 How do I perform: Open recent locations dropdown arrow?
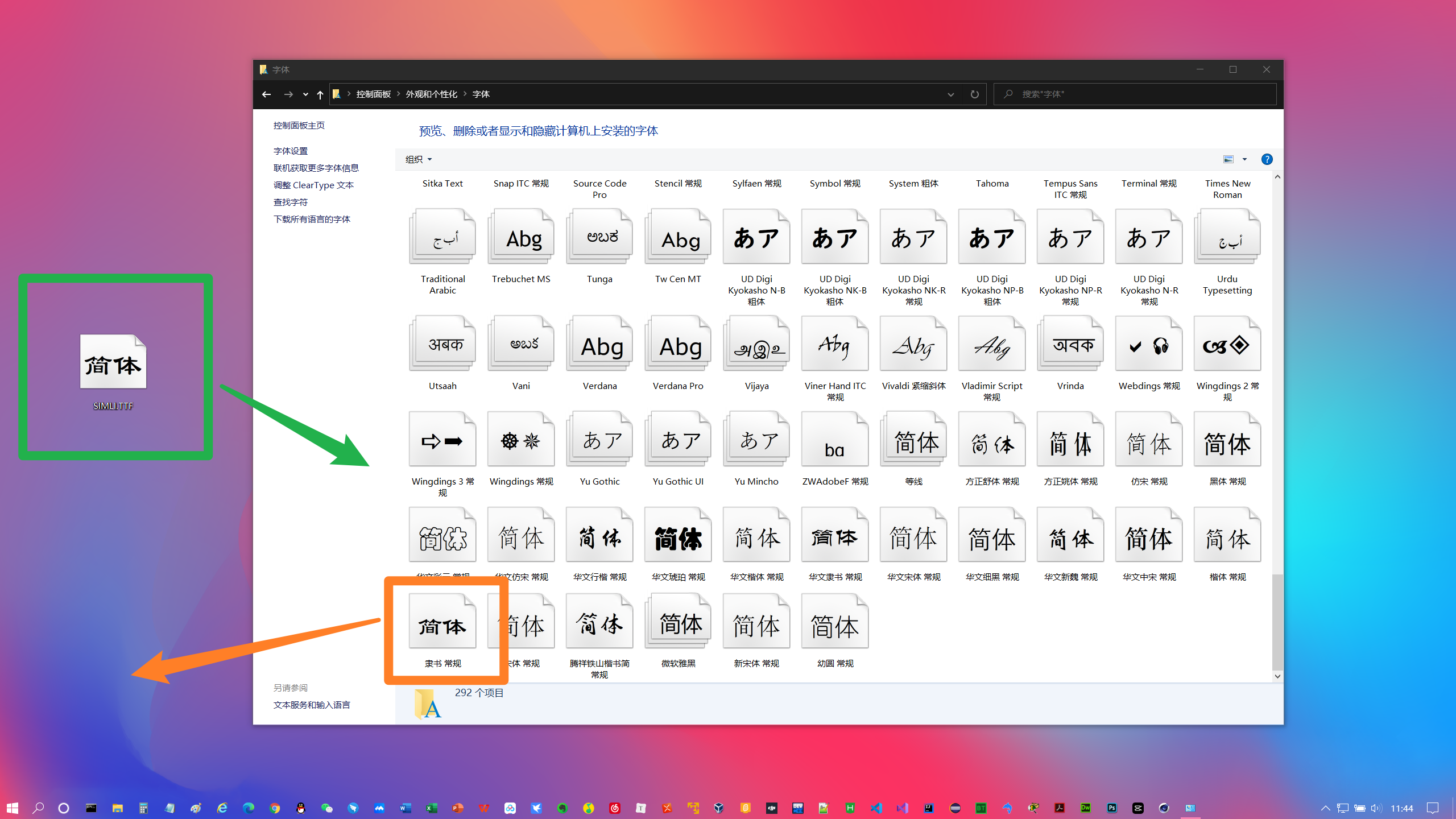pos(305,94)
